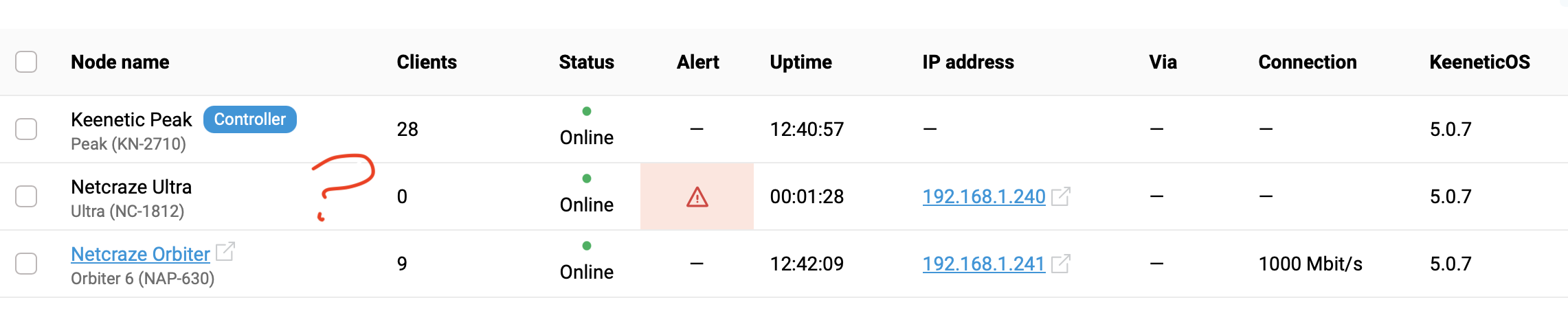Viewport: 1568px width, 335px height.
Task: Open external link icon beside 192.168.1.240
Action: [x=1061, y=196]
